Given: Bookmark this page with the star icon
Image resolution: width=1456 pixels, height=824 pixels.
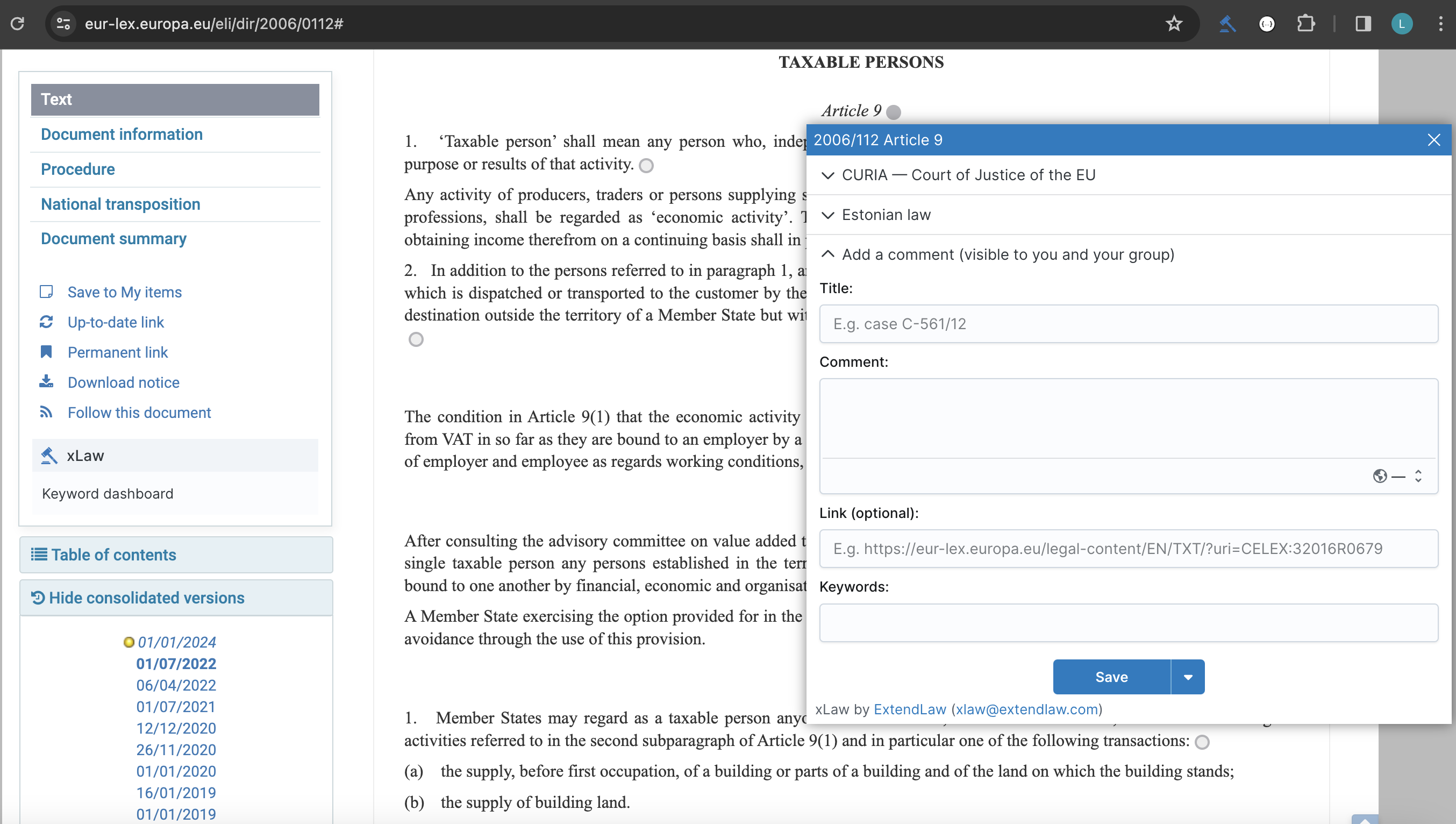Looking at the screenshot, I should click(x=1174, y=24).
